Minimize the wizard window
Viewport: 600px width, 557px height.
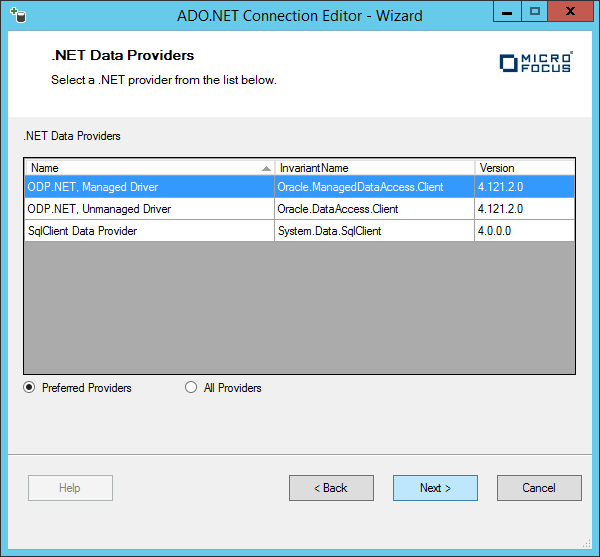tap(507, 11)
